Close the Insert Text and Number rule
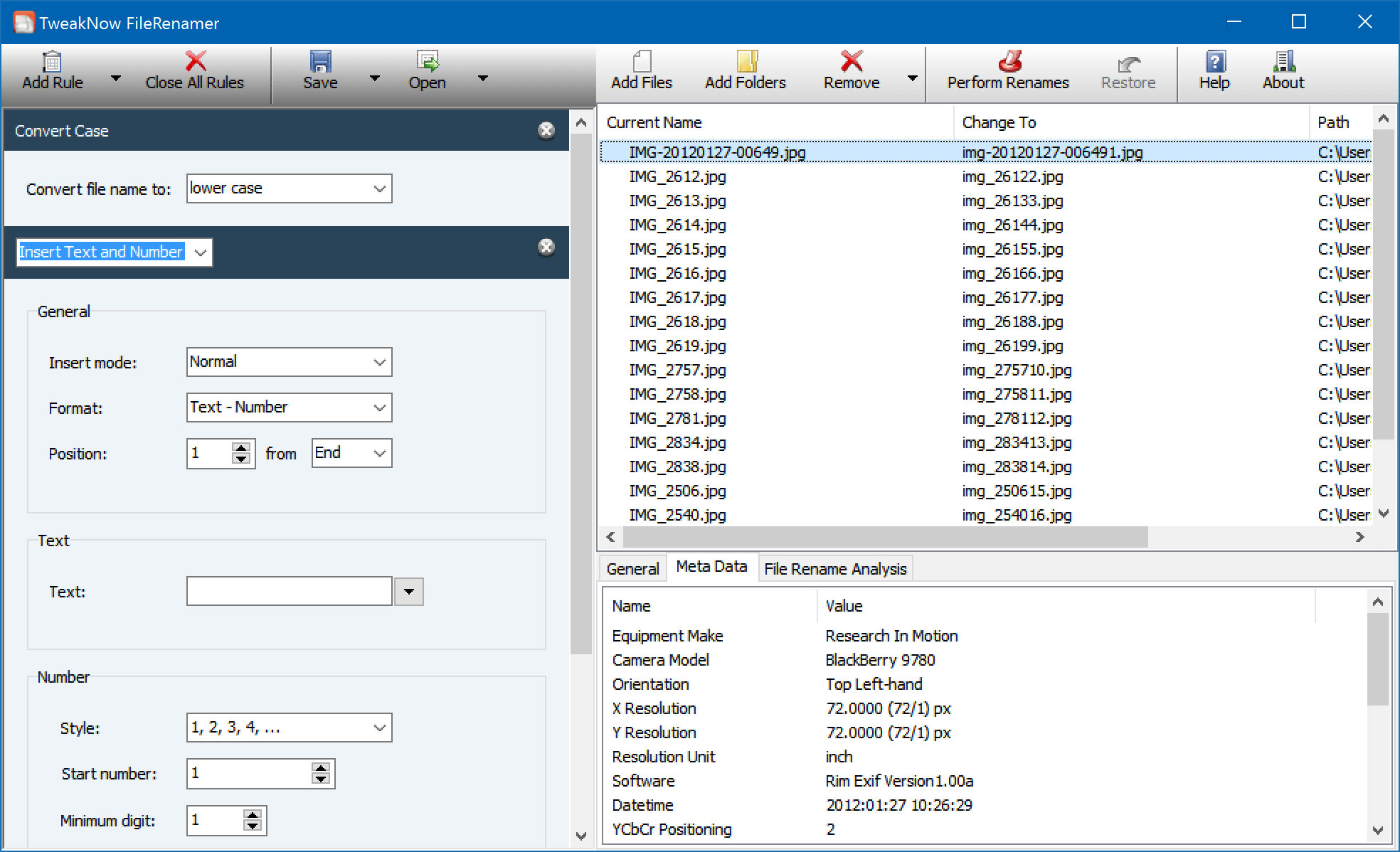 546,247
